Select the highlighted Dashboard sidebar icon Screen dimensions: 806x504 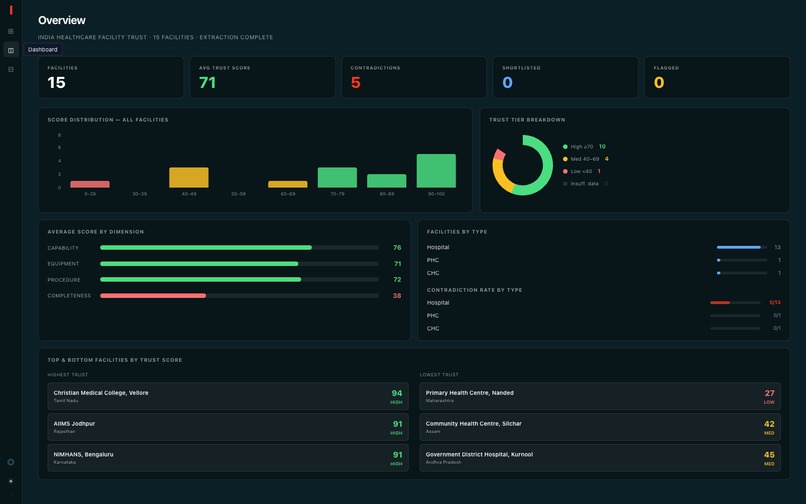coord(11,50)
